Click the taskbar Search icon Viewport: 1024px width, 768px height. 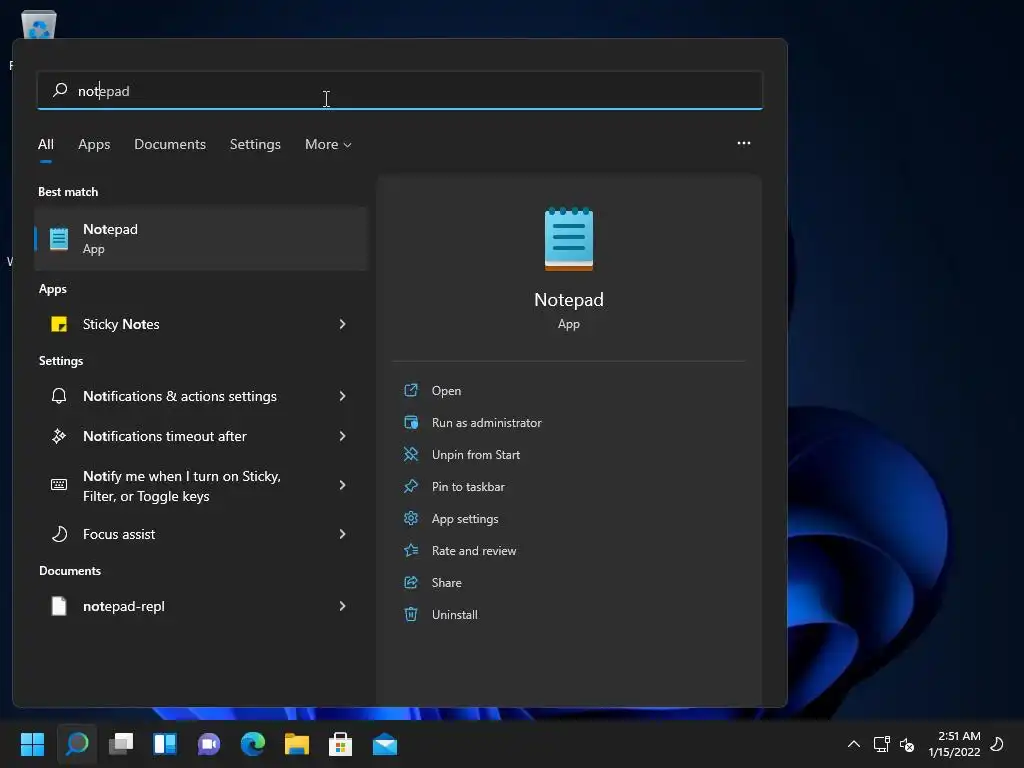76,744
